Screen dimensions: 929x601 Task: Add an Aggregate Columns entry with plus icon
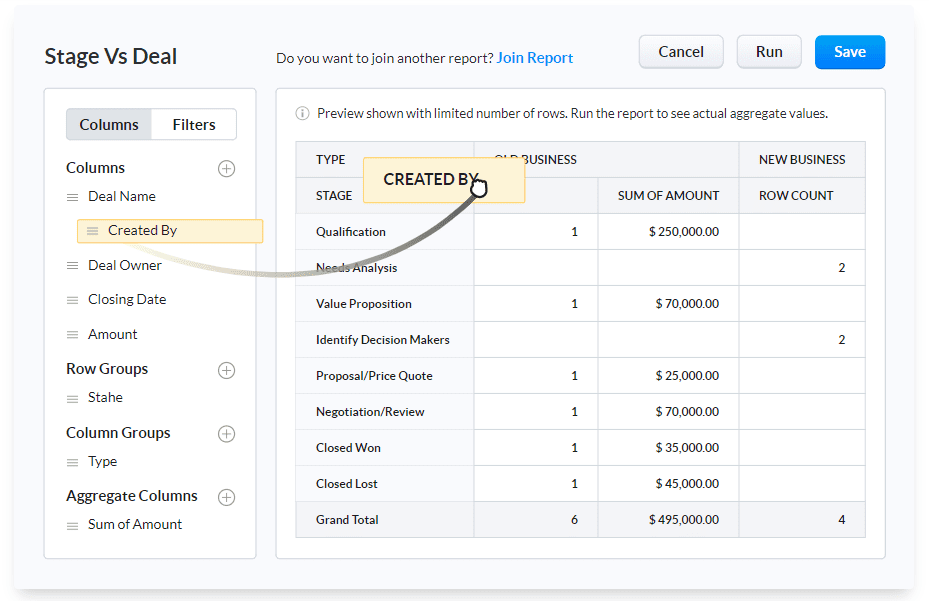(x=226, y=497)
